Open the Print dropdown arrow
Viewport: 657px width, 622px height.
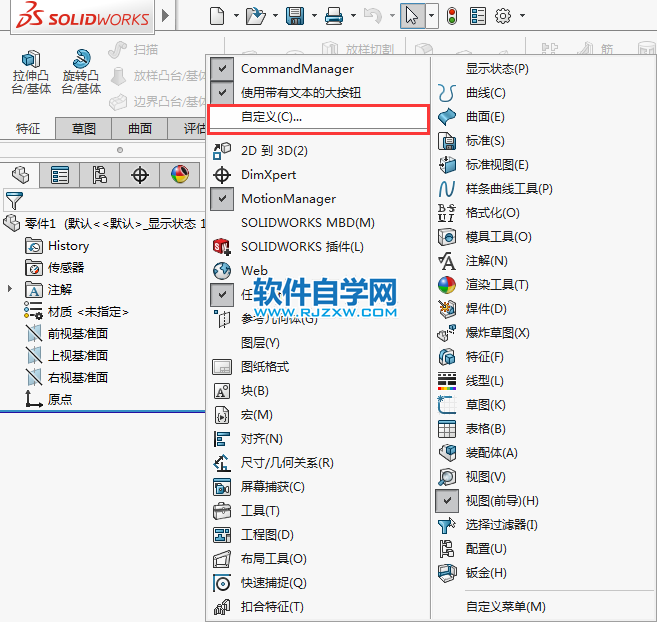[353, 16]
